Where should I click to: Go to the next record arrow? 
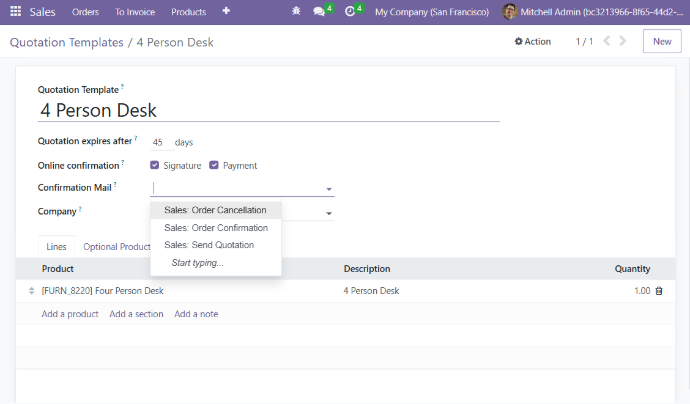[623, 42]
